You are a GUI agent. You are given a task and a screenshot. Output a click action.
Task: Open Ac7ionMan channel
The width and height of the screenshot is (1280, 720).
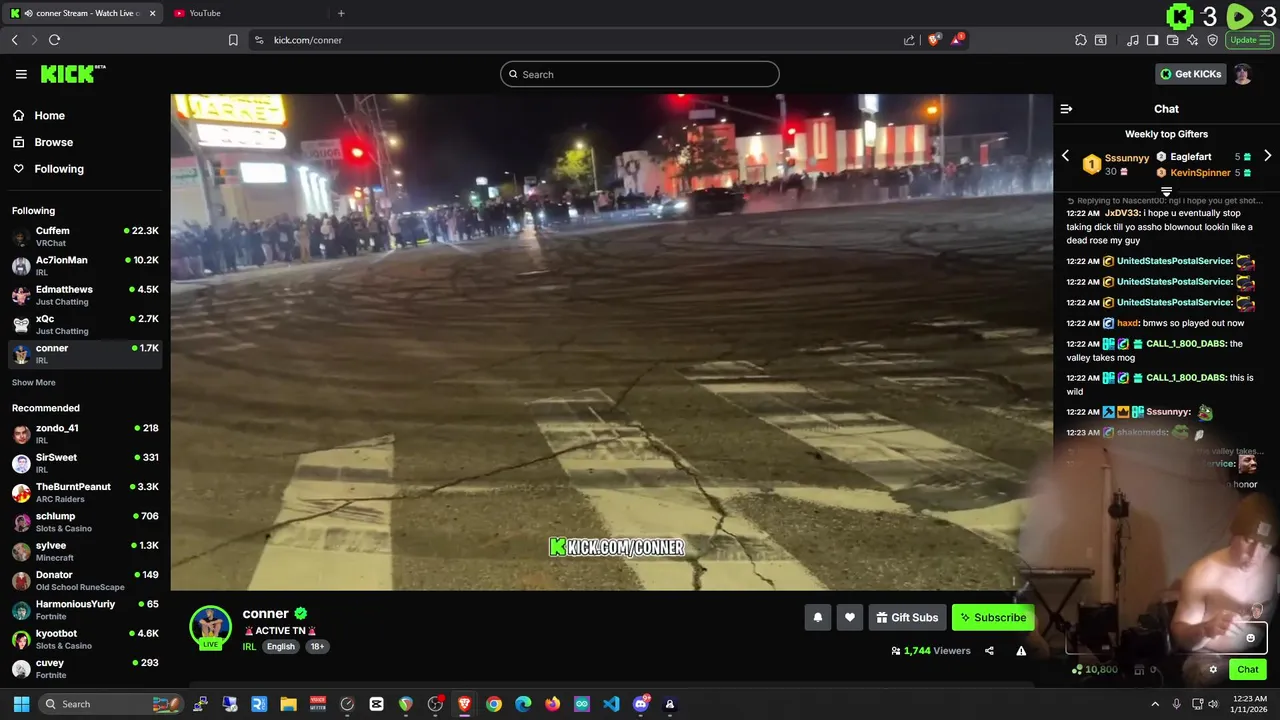85,265
